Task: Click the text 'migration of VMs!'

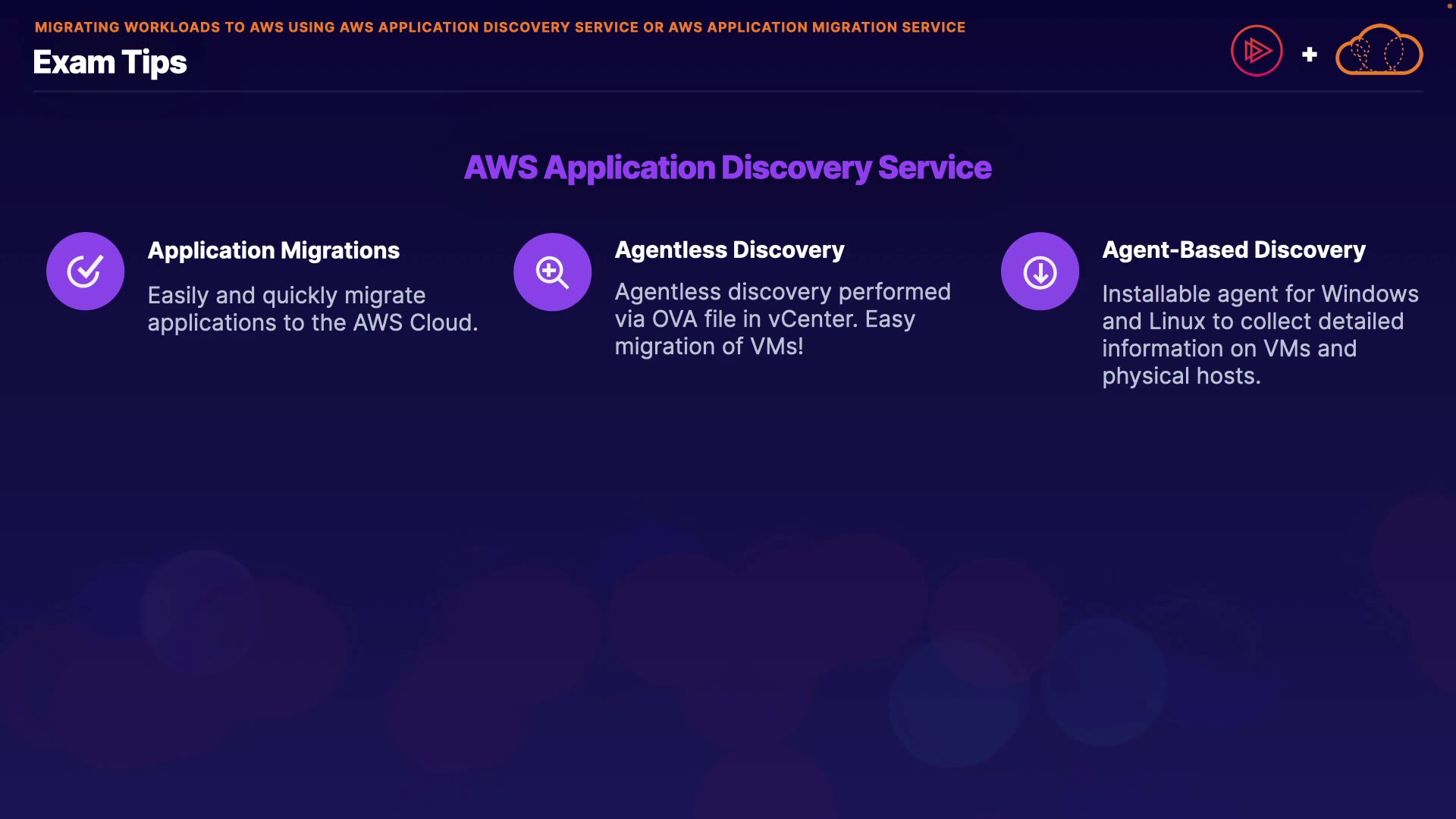Action: click(x=708, y=347)
